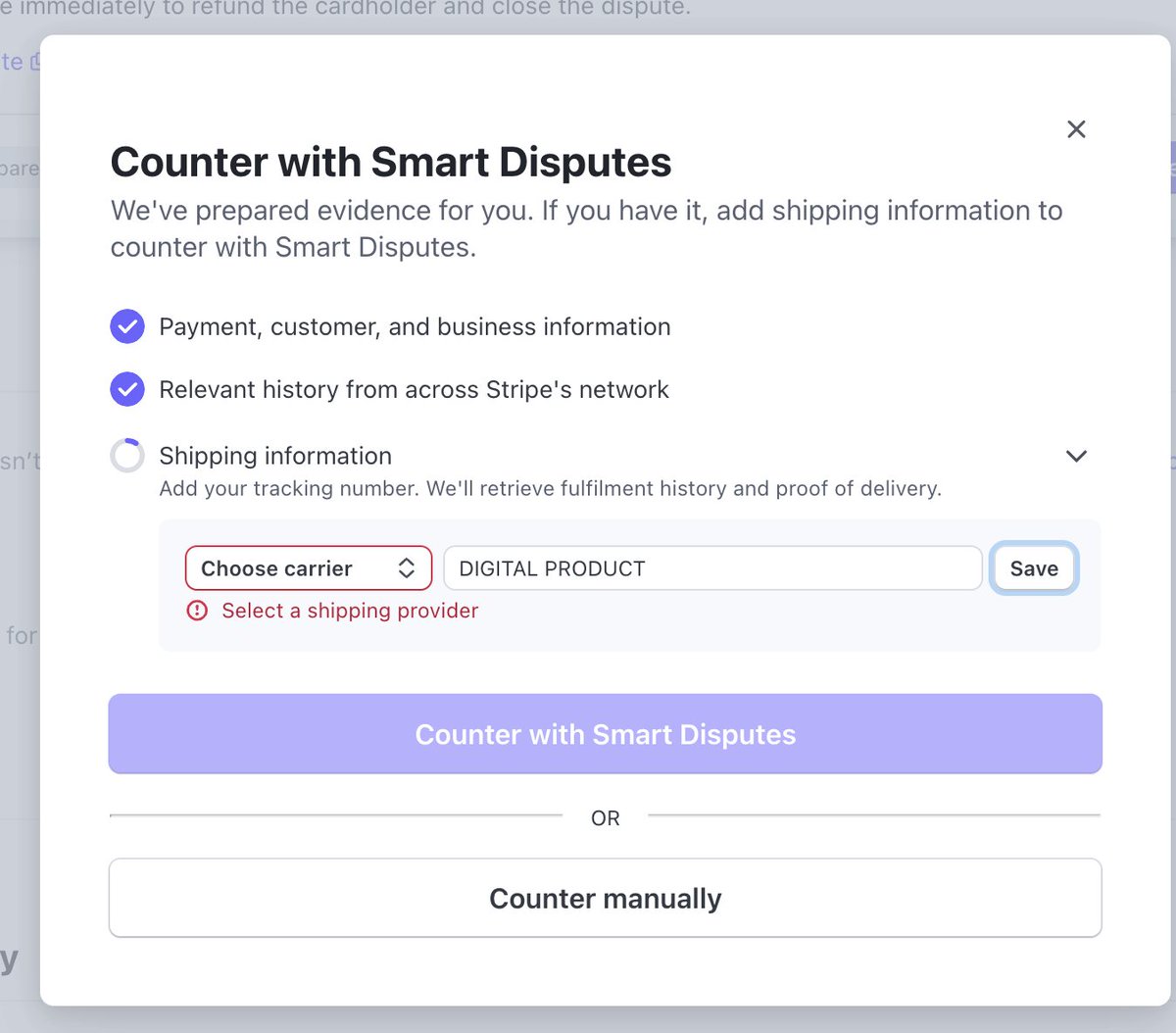Screen dimensions: 1176x1033
Task: Collapse the Shipping information section chevron
Action: [x=1076, y=456]
